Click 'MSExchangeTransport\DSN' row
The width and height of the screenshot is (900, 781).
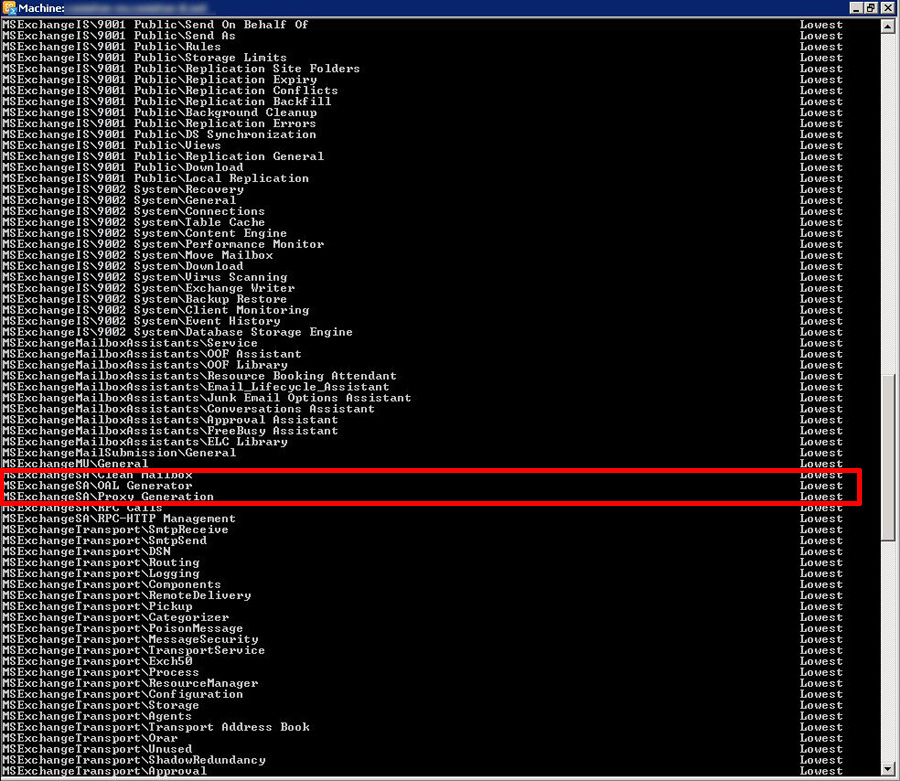point(422,551)
